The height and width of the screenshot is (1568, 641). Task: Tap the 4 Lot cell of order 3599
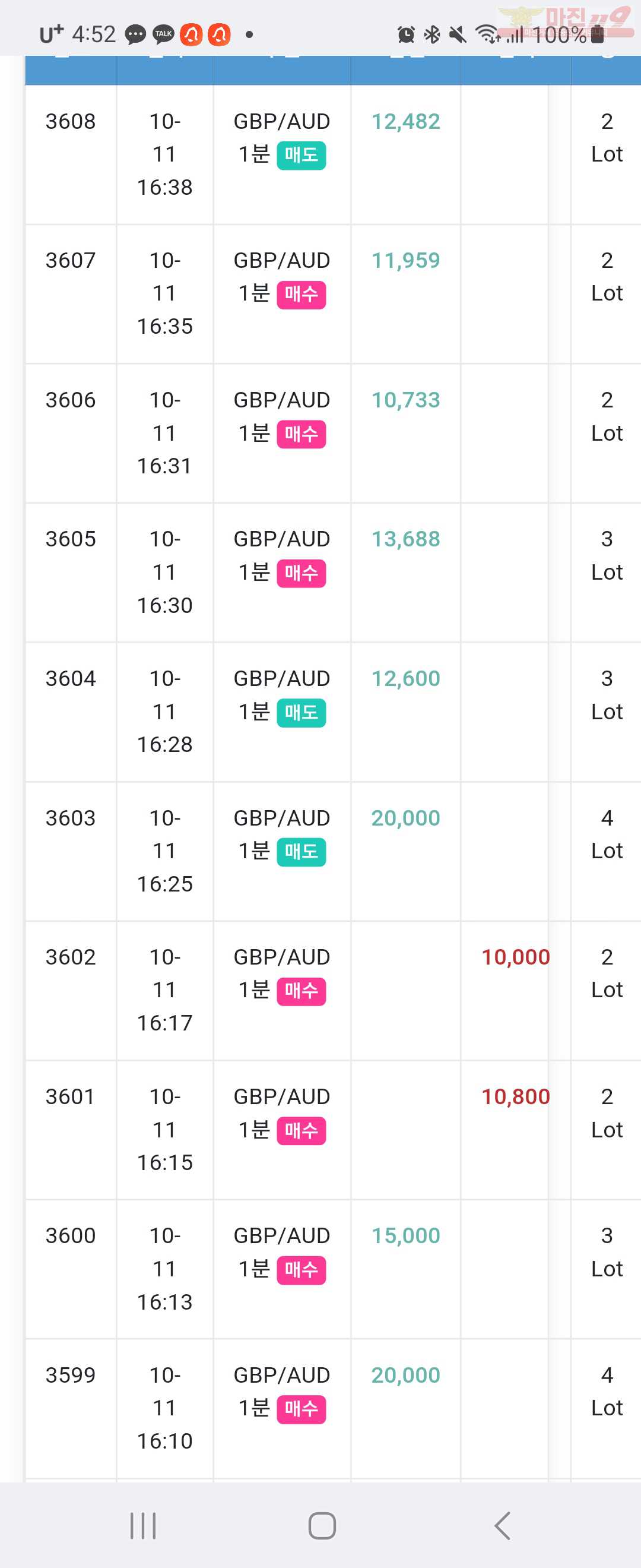[607, 1392]
